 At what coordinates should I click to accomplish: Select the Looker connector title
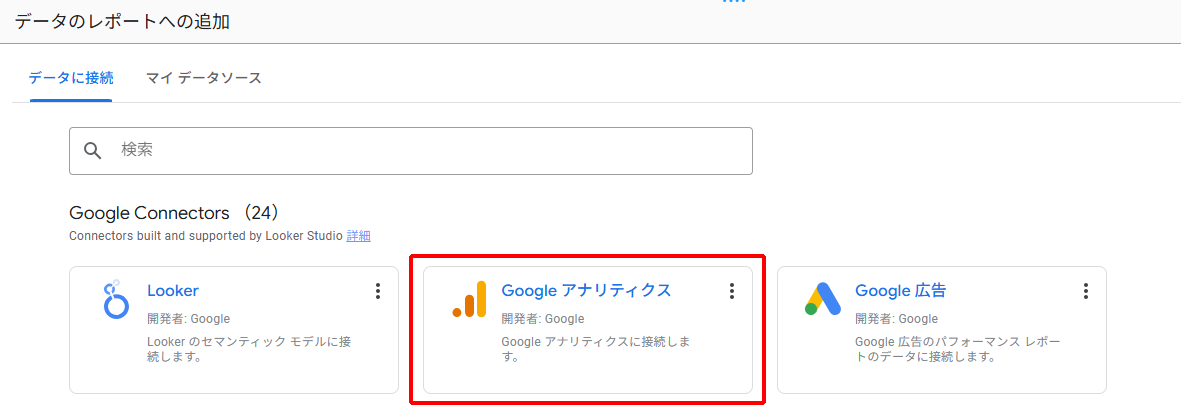click(173, 291)
